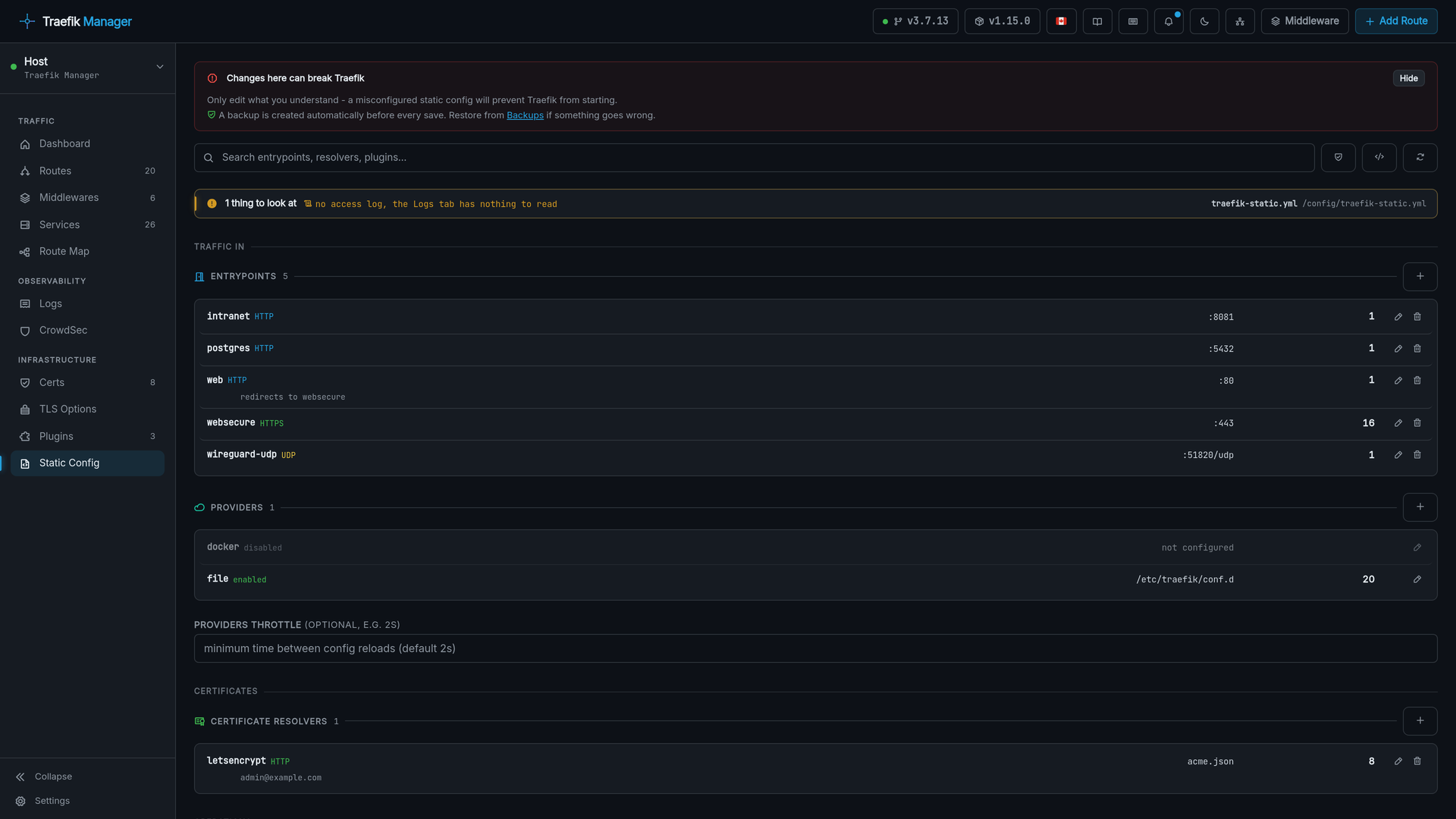The width and height of the screenshot is (1456, 819).
Task: Toggle dark mode moon icon
Action: coord(1204,21)
